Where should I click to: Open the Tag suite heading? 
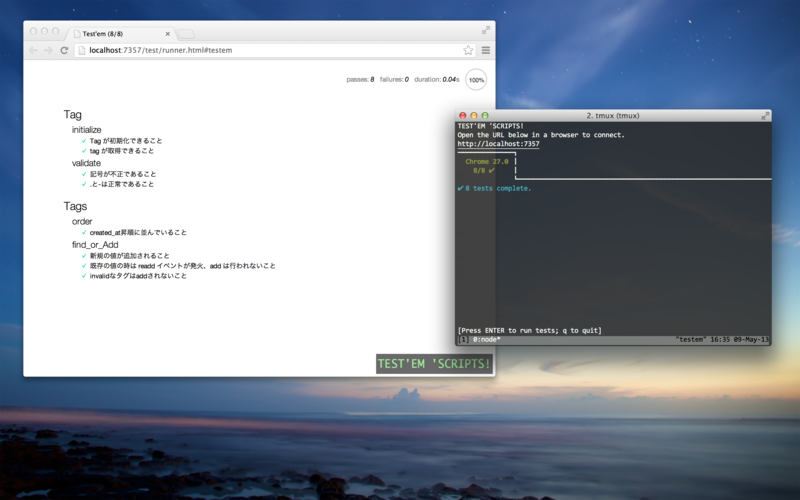(72, 115)
